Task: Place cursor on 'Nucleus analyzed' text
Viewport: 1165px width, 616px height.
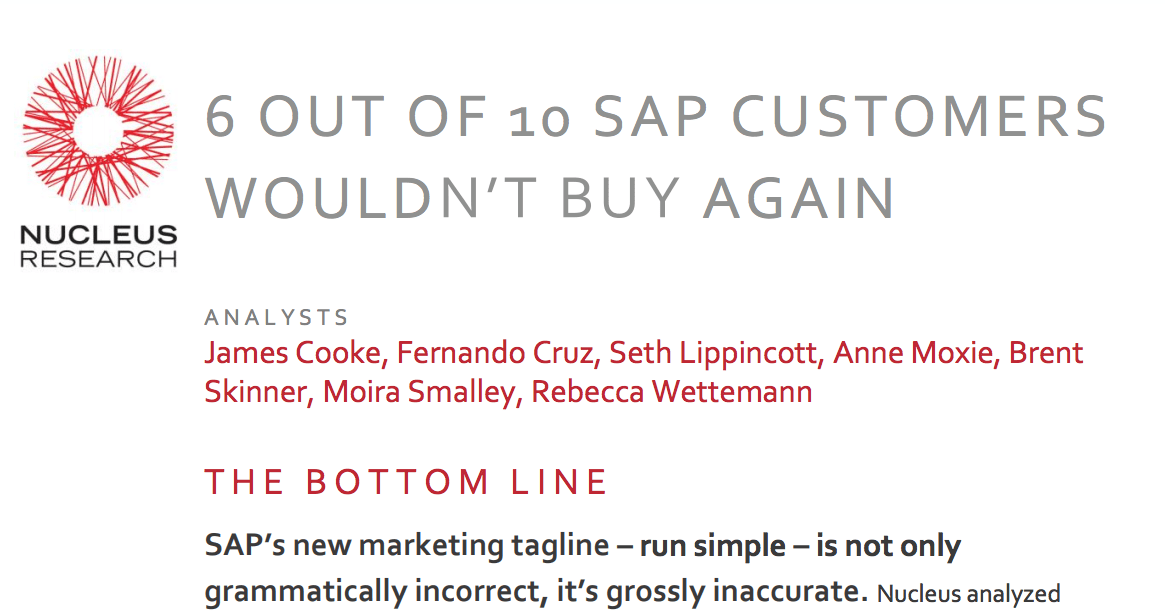Action: coord(969,594)
